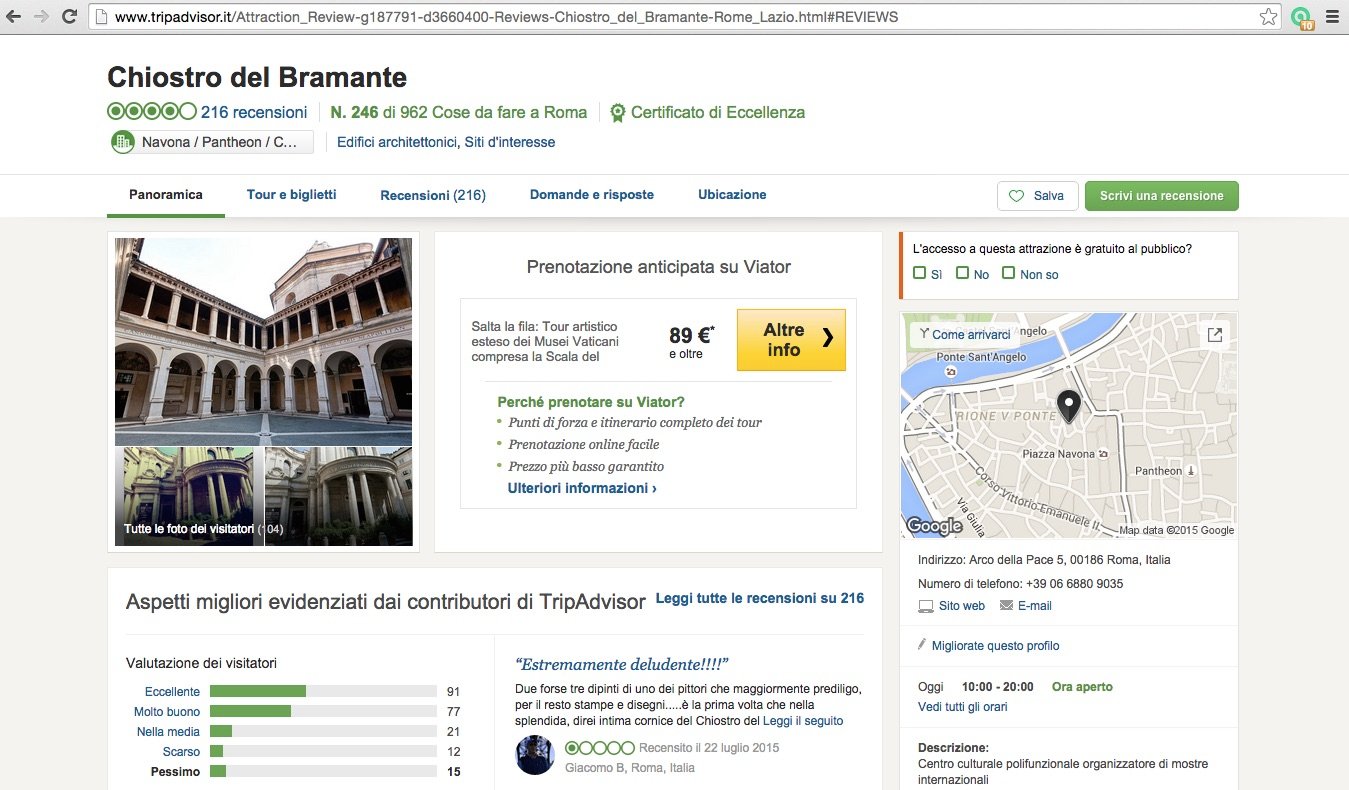Check the No checkbox

tap(962, 273)
